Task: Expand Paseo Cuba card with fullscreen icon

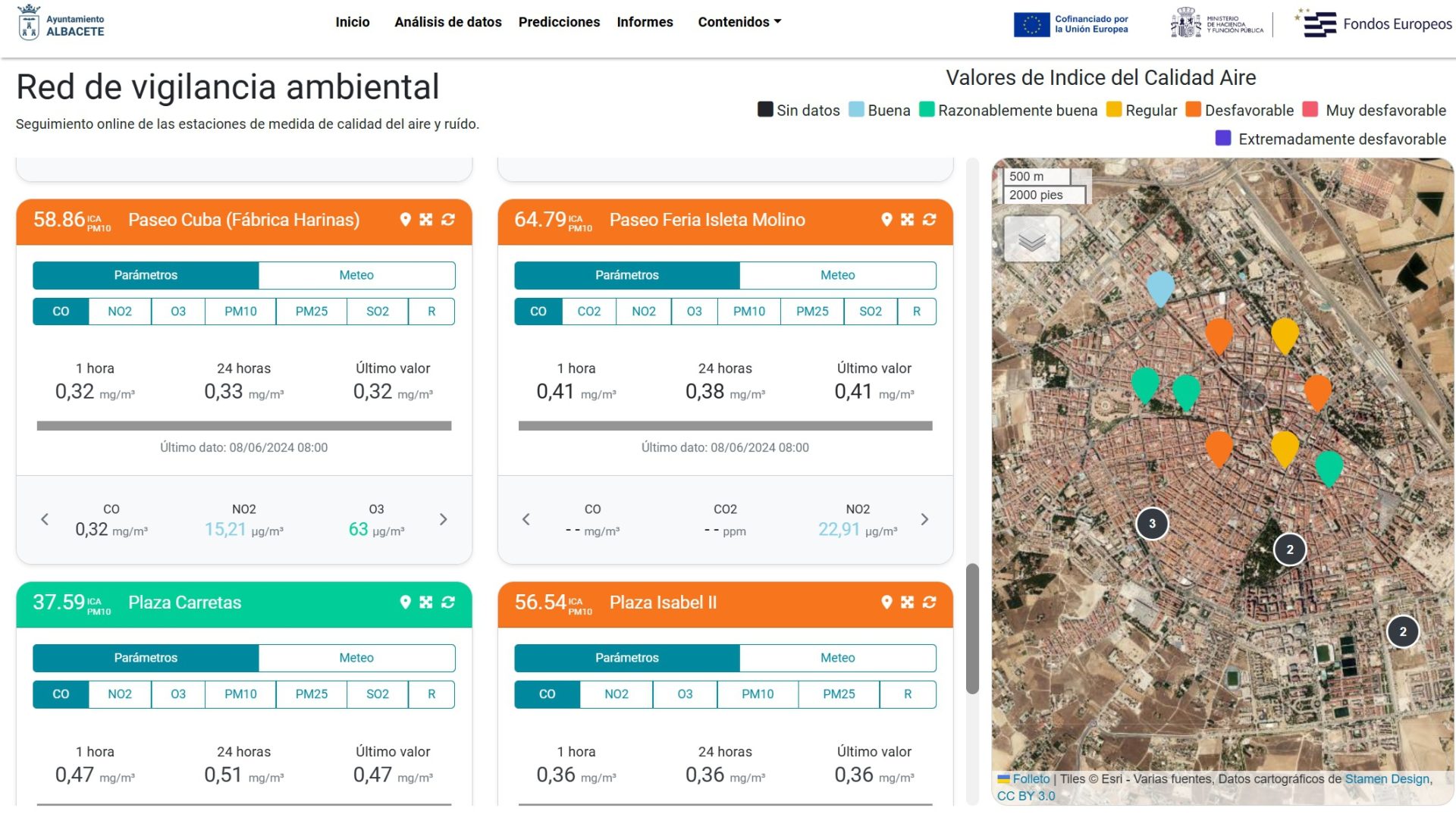Action: [426, 220]
